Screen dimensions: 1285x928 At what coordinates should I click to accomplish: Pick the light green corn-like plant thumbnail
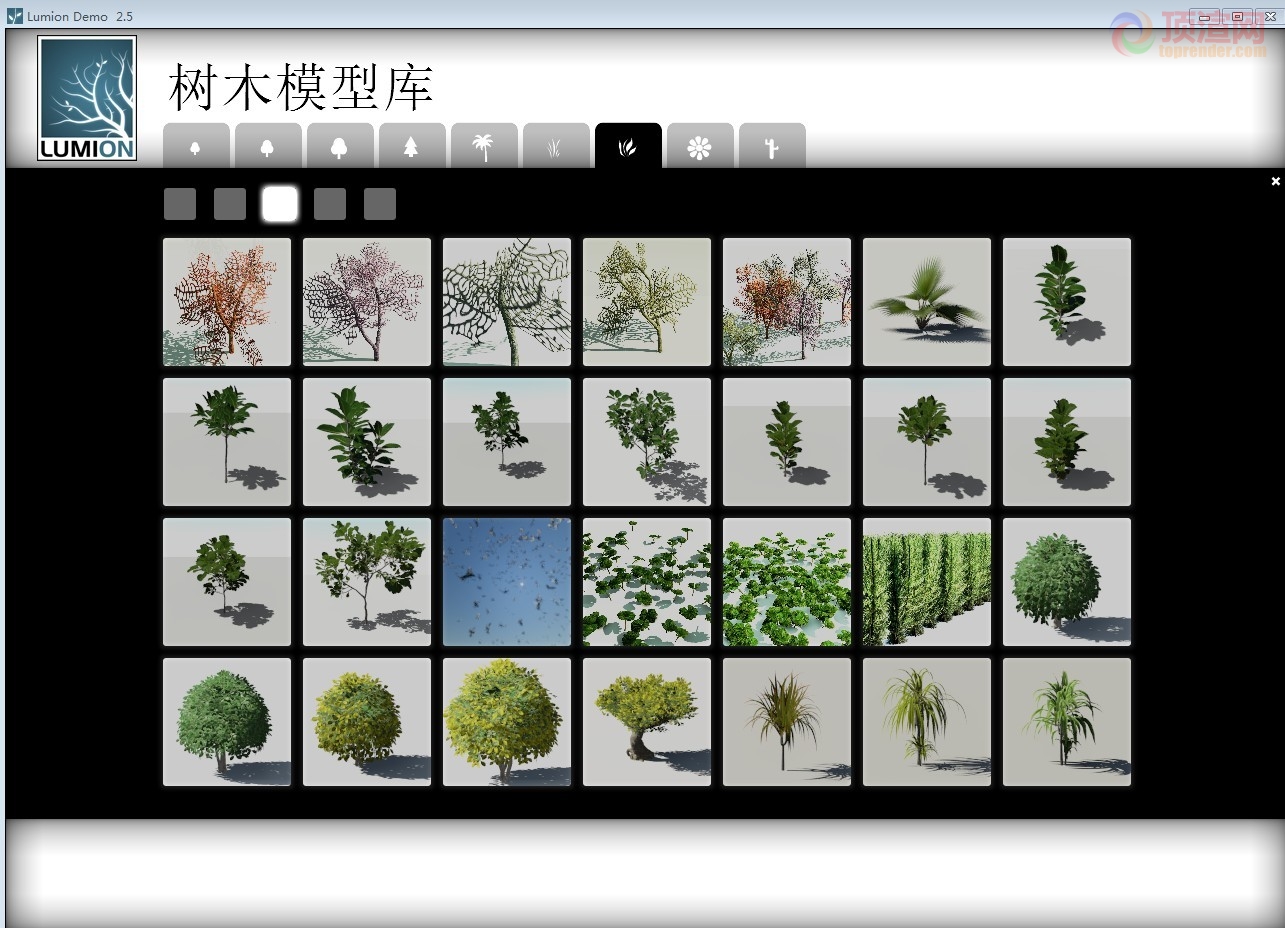[x=1067, y=722]
